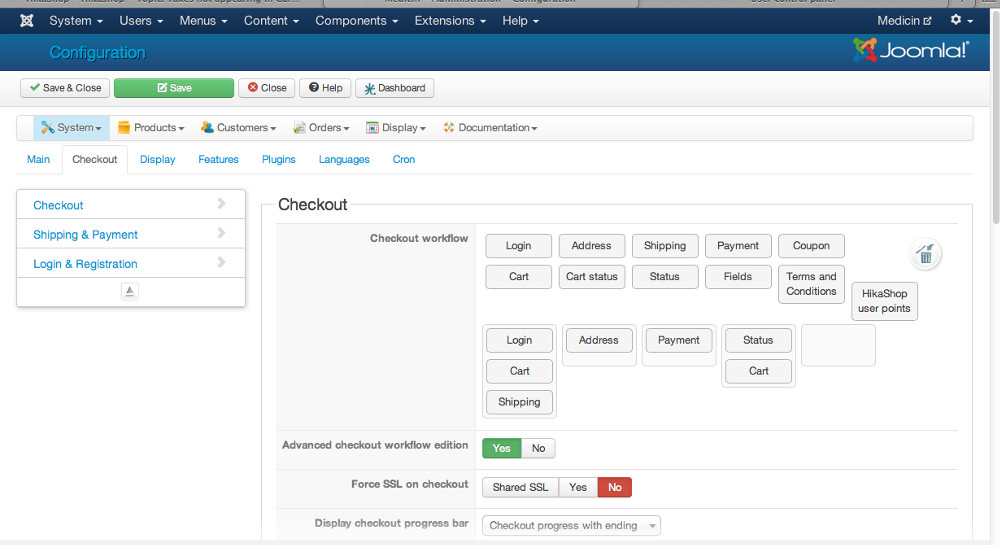Set Force SSL on checkout to No
Screen dimensions: 1000x545
(614, 487)
